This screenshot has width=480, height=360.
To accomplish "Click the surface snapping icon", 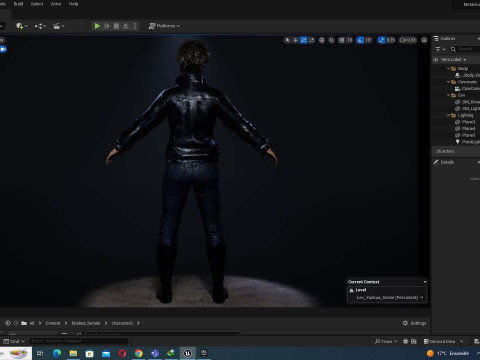I will coord(331,40).
